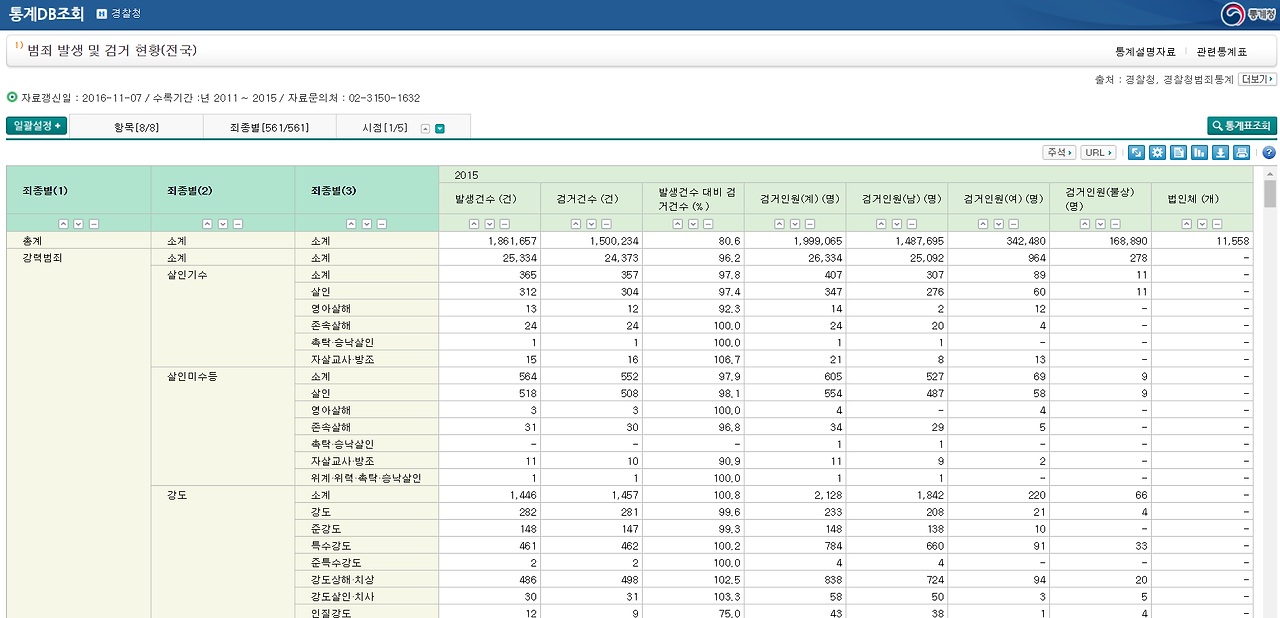
Task: Click the 통계표조회 search button
Action: point(1242,126)
